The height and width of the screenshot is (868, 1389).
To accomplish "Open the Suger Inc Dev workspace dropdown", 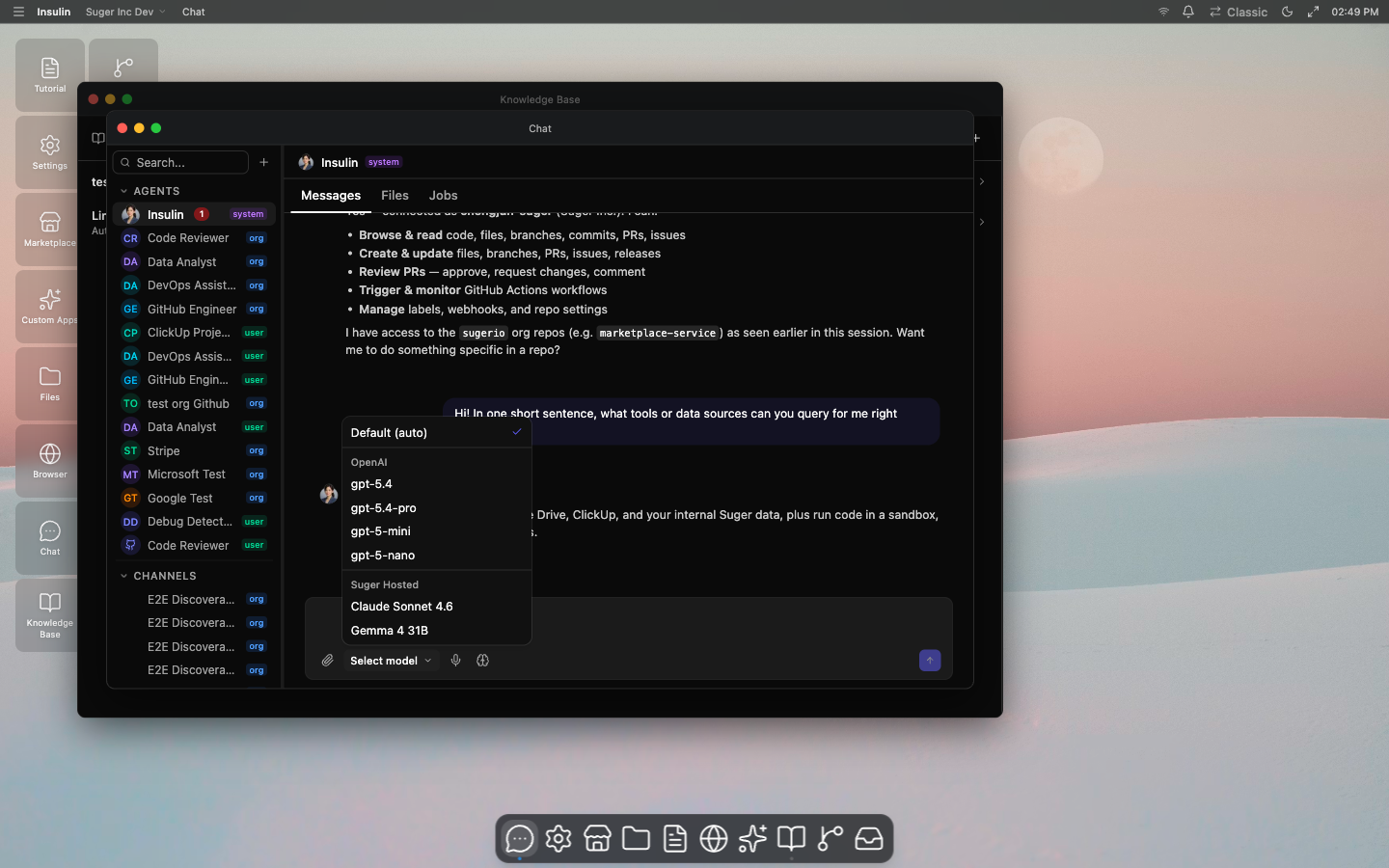I will pos(125,12).
